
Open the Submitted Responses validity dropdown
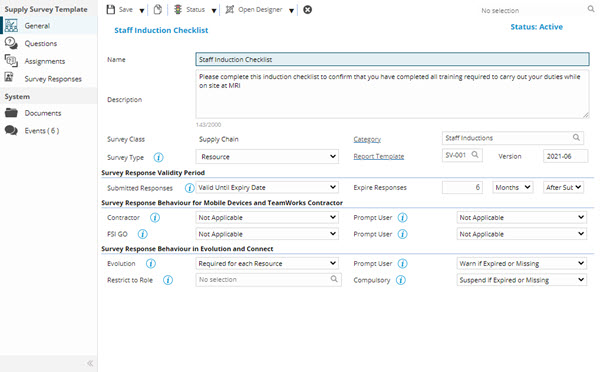[x=267, y=188]
